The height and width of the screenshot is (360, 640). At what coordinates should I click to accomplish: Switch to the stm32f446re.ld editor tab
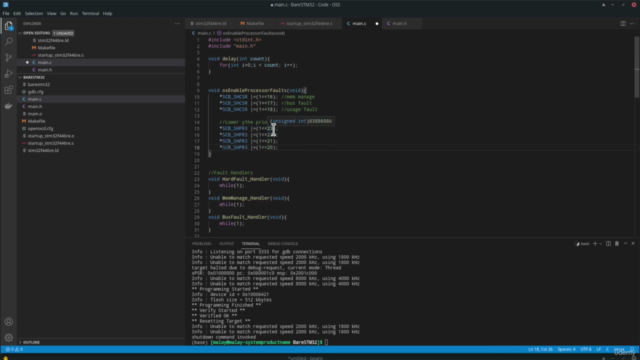pyautogui.click(x=209, y=24)
